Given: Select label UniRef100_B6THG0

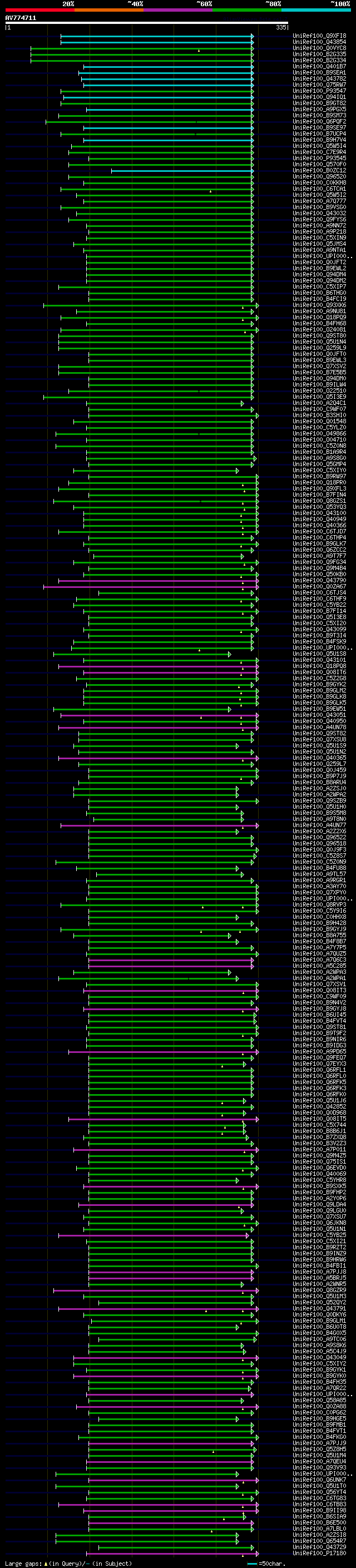Looking at the screenshot, I should click(x=319, y=293).
